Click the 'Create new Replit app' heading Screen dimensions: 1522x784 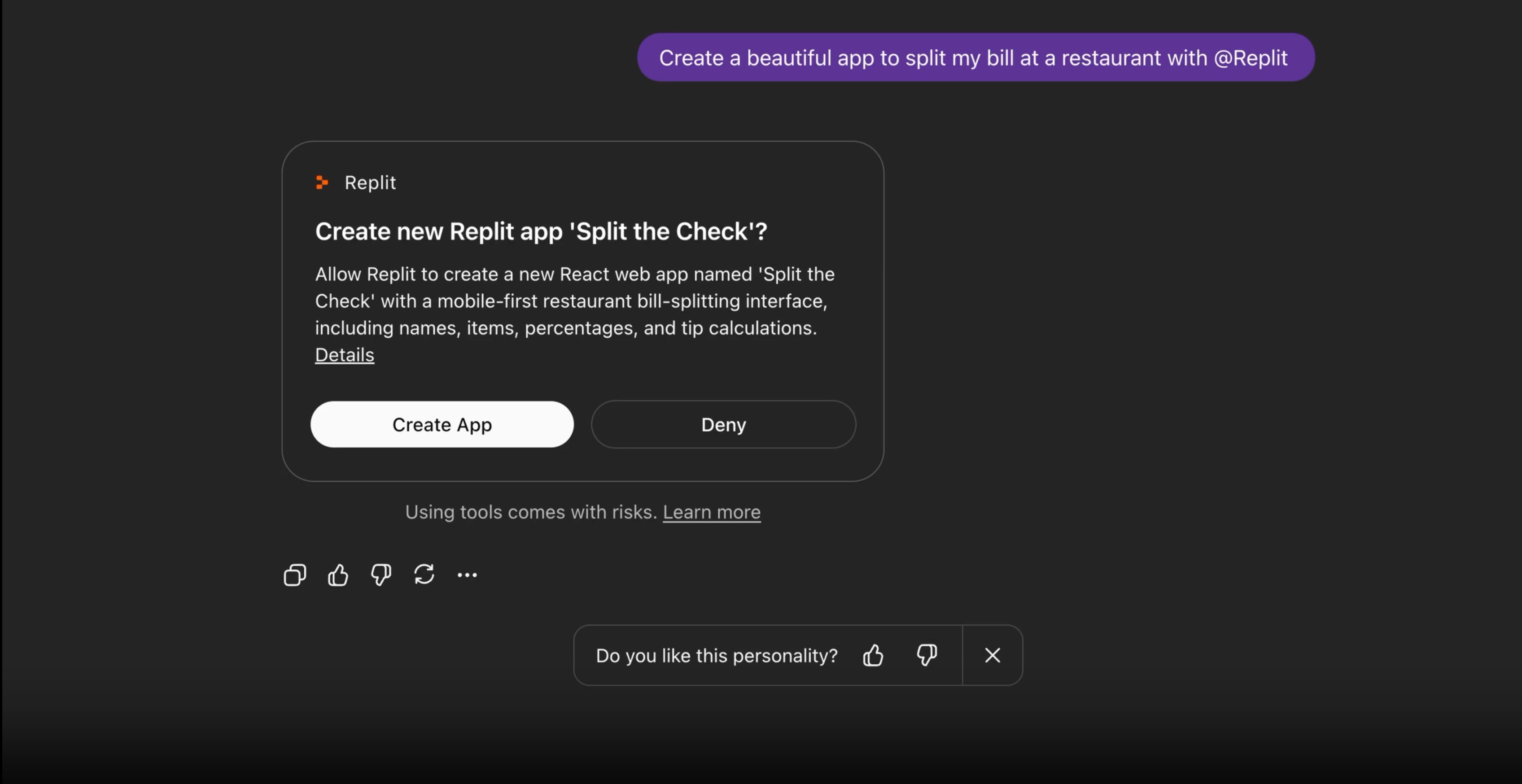point(541,231)
